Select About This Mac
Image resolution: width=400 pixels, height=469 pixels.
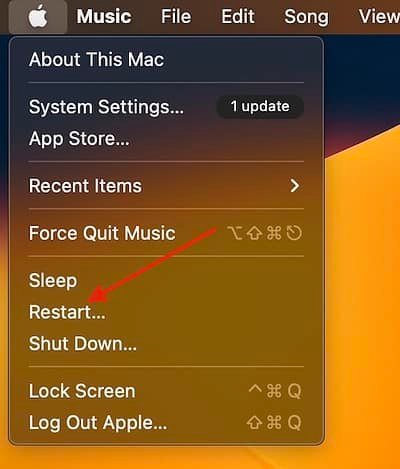(x=166, y=60)
